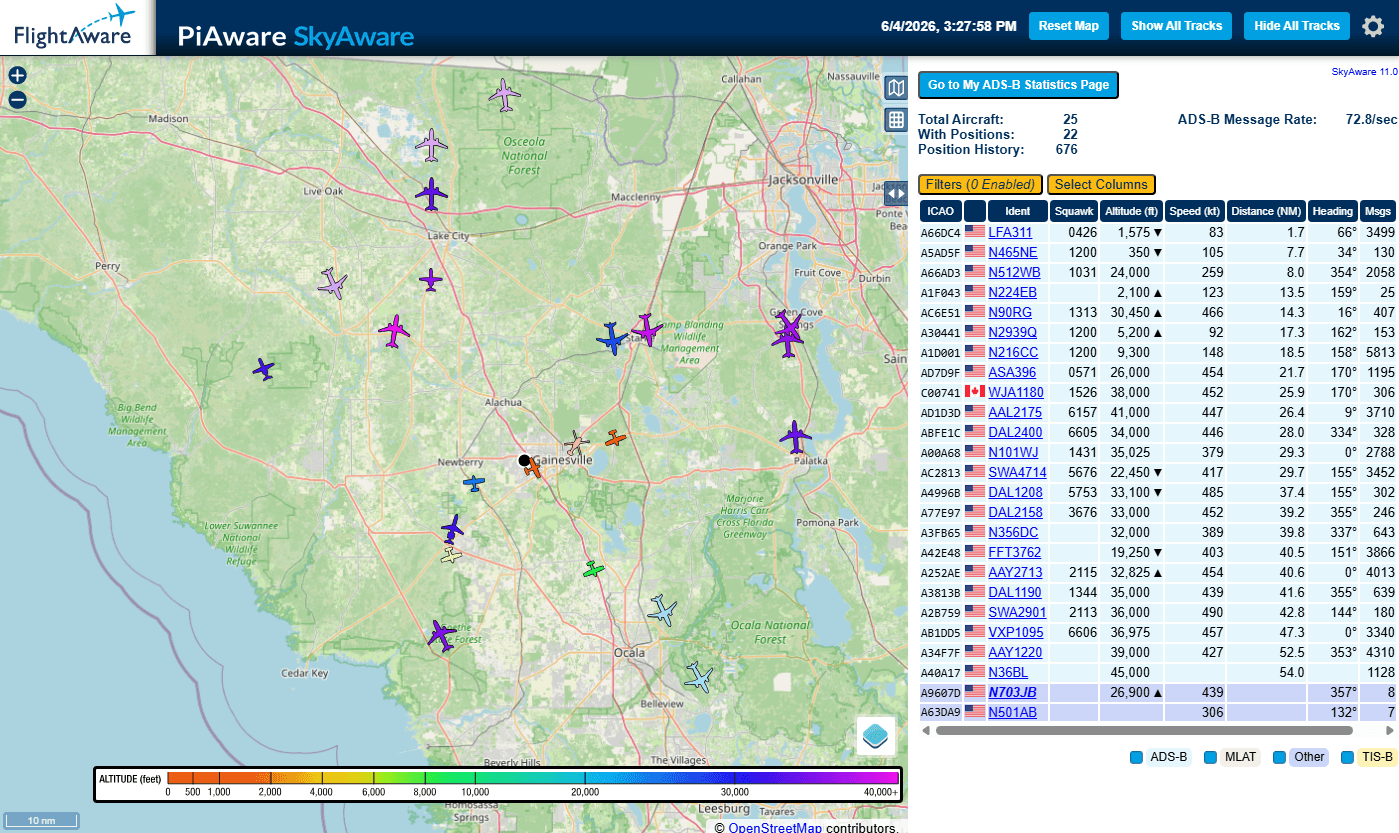The height and width of the screenshot is (833, 1399).
Task: Select the light pink aircraft below Callahan
Action: click(x=505, y=96)
